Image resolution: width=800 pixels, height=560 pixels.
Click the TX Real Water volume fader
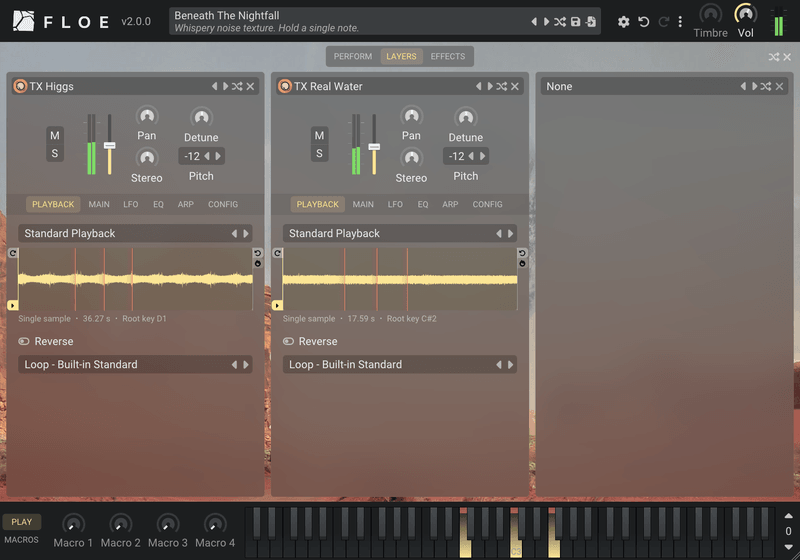[374, 147]
